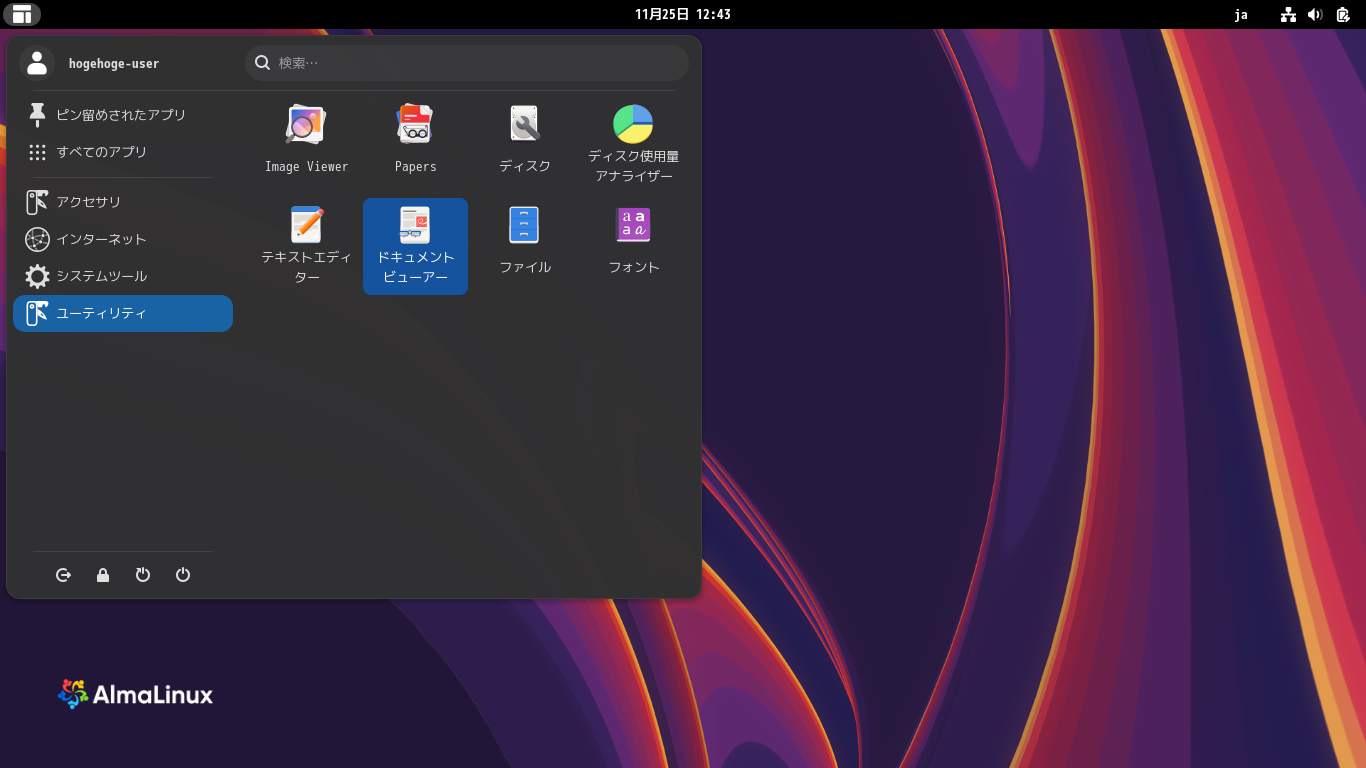Open the ディスク disk utility

click(x=524, y=140)
